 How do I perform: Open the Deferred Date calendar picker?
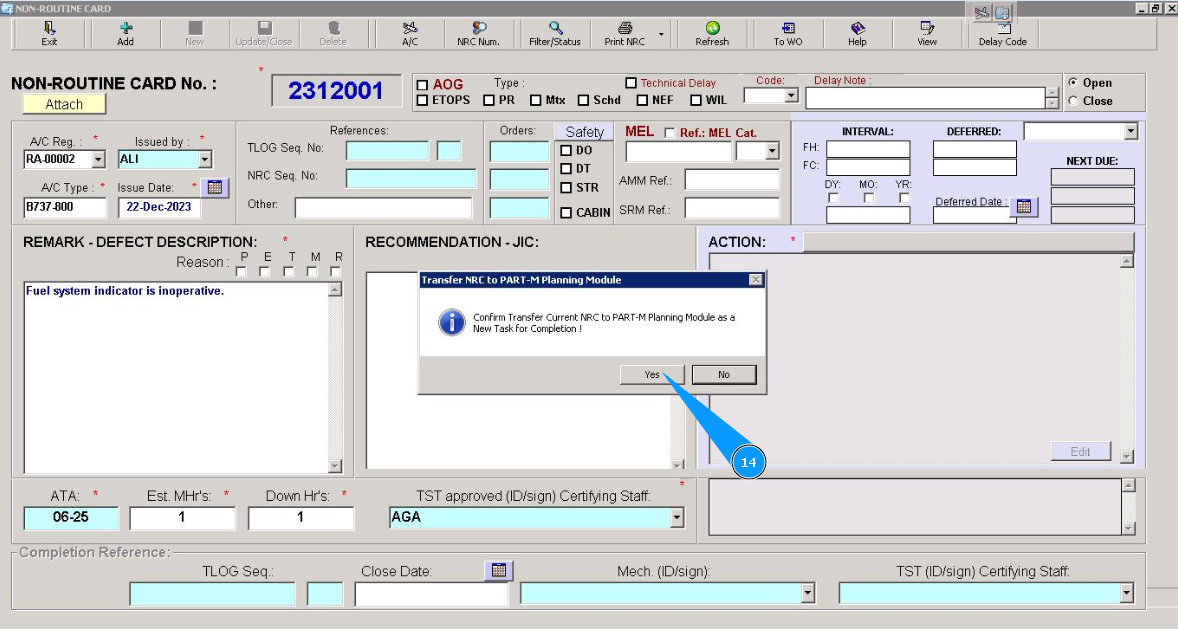[x=1024, y=206]
